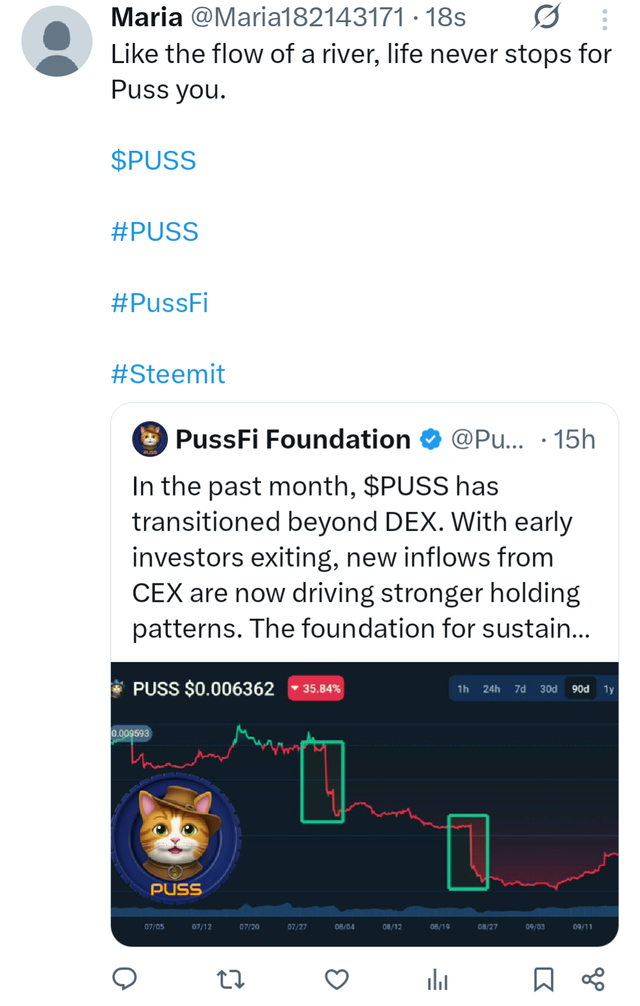Open the #PussFi hashtag
Screen dimensions: 640x1006
(159, 303)
